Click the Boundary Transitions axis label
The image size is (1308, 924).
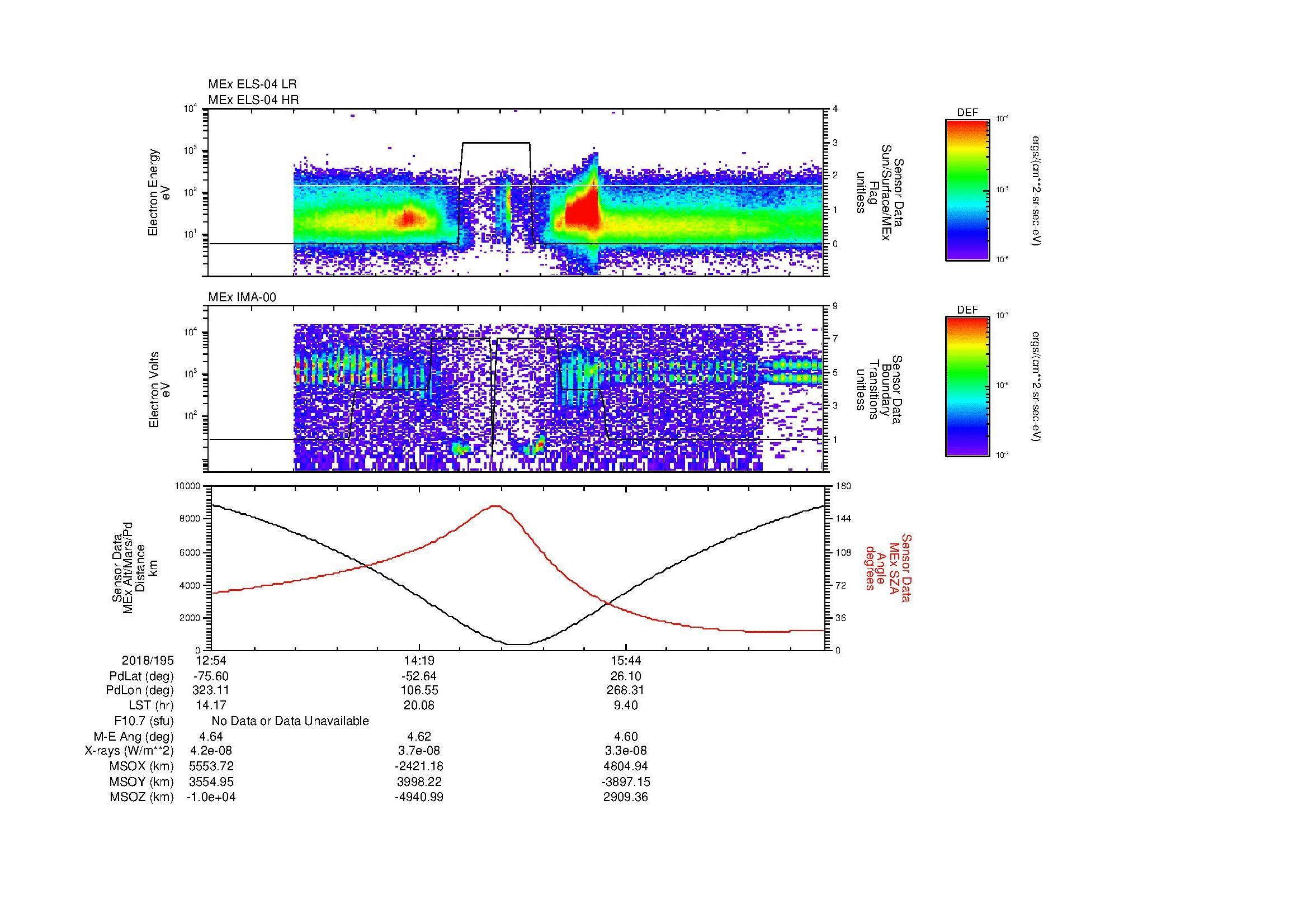[879, 390]
